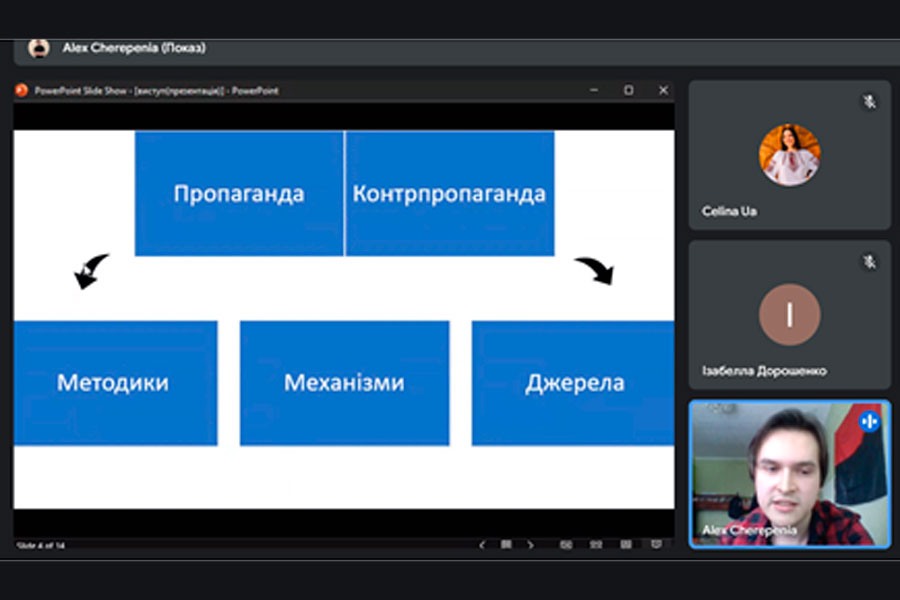
Task: Click the "Контрпропаганда" box on the slide
Action: pos(449,193)
